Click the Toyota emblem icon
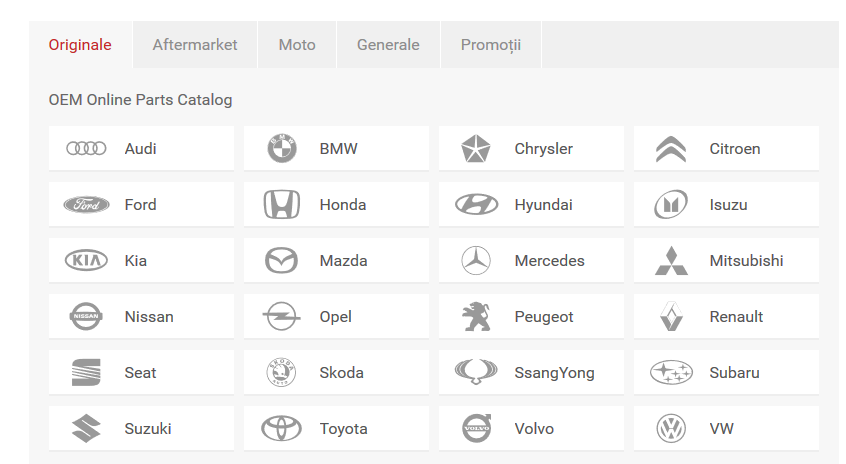 tap(282, 429)
